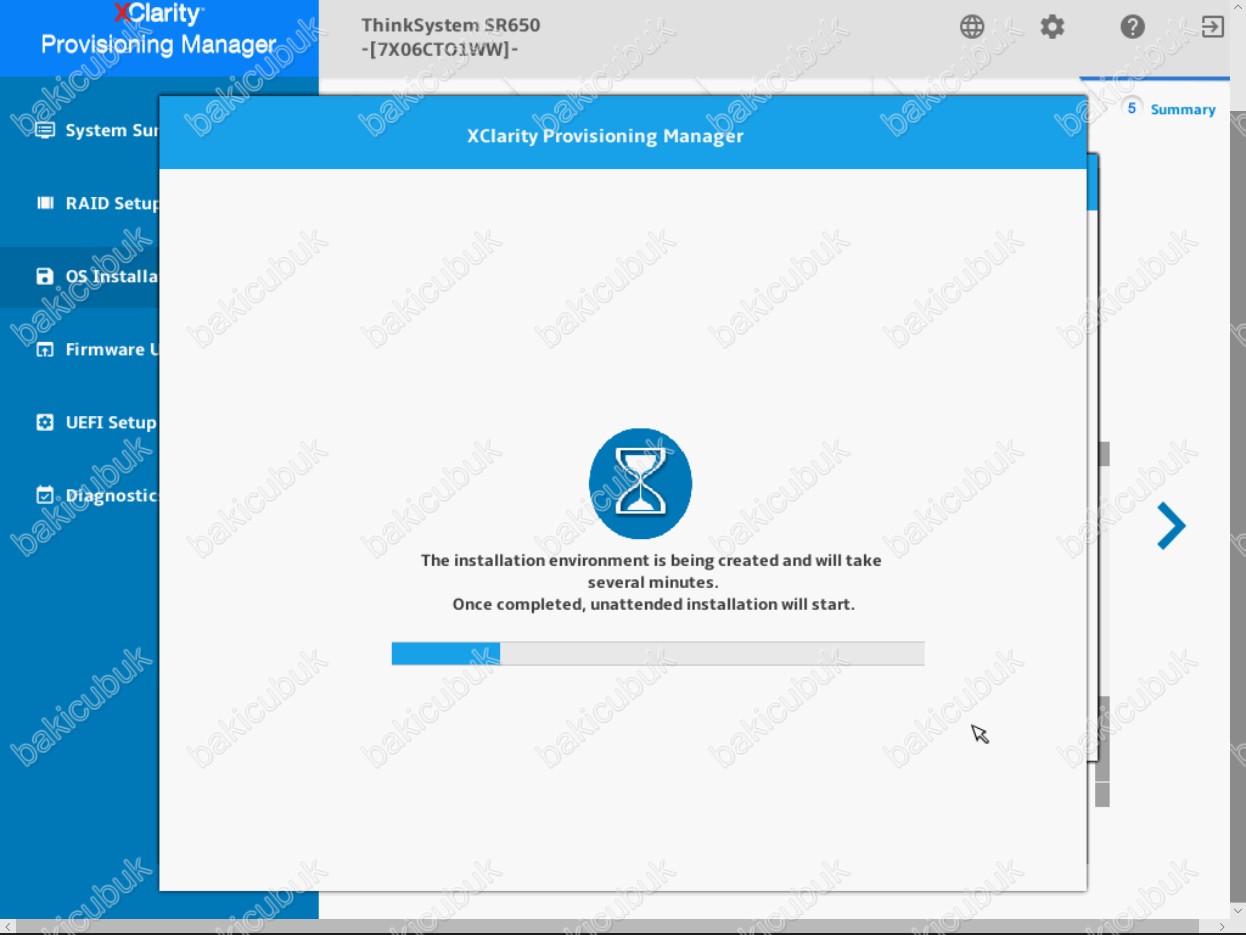Click the dialog title XClarity Provisioning Manager

point(605,136)
